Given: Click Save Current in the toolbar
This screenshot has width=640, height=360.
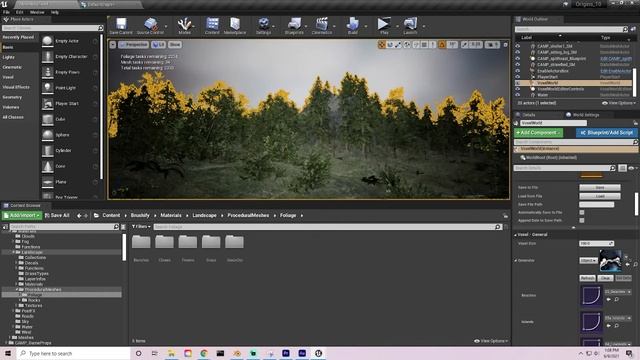Looking at the screenshot, I should 121,26.
